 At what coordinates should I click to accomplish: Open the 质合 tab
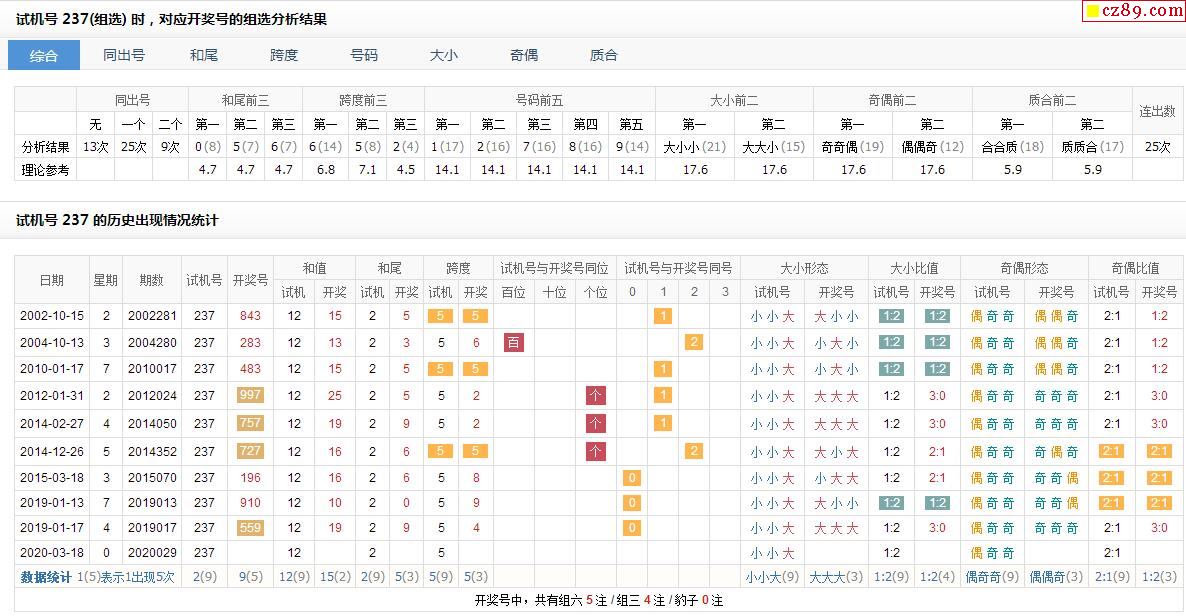(604, 55)
